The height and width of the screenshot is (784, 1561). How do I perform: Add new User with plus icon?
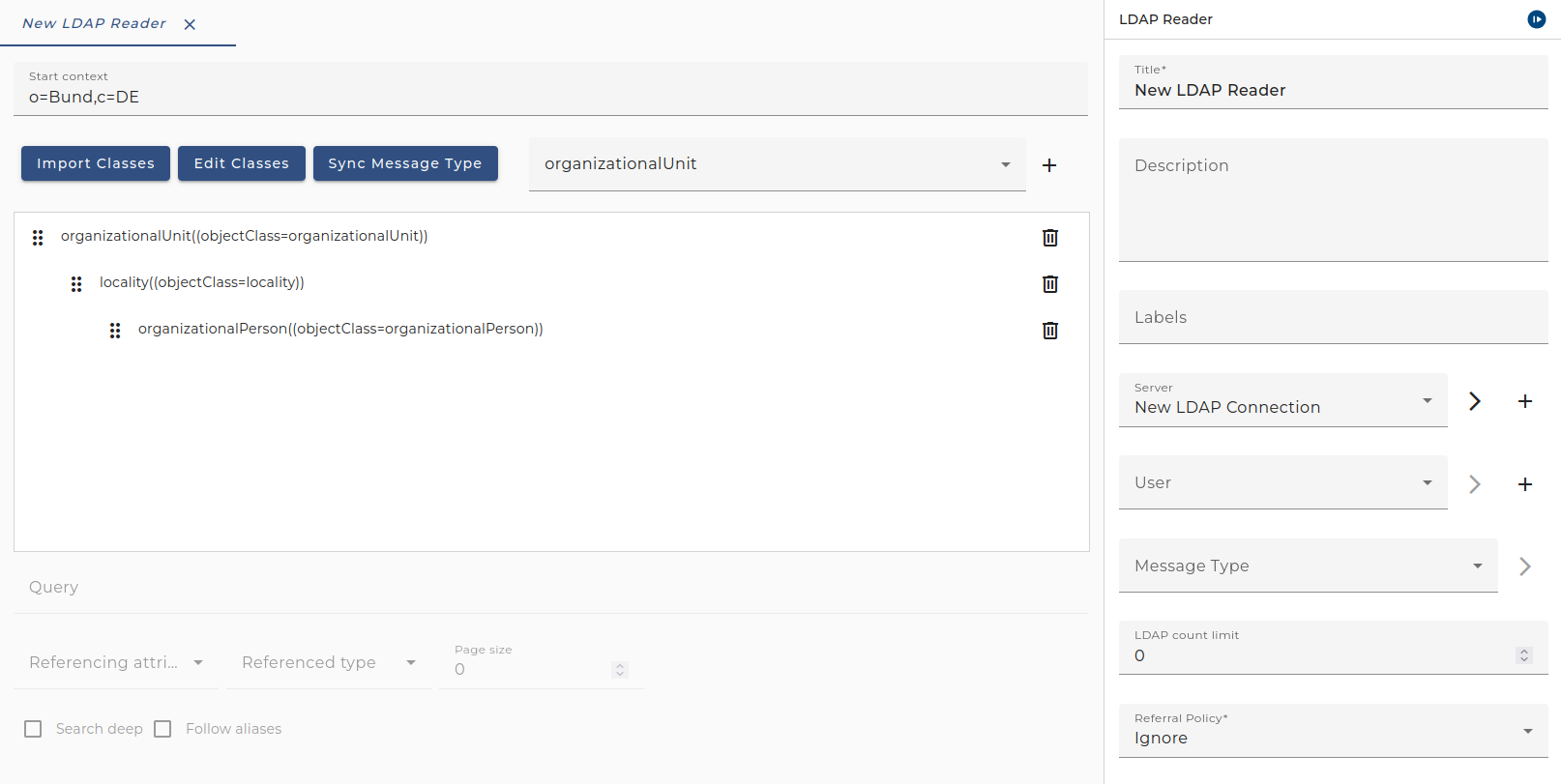(1525, 484)
